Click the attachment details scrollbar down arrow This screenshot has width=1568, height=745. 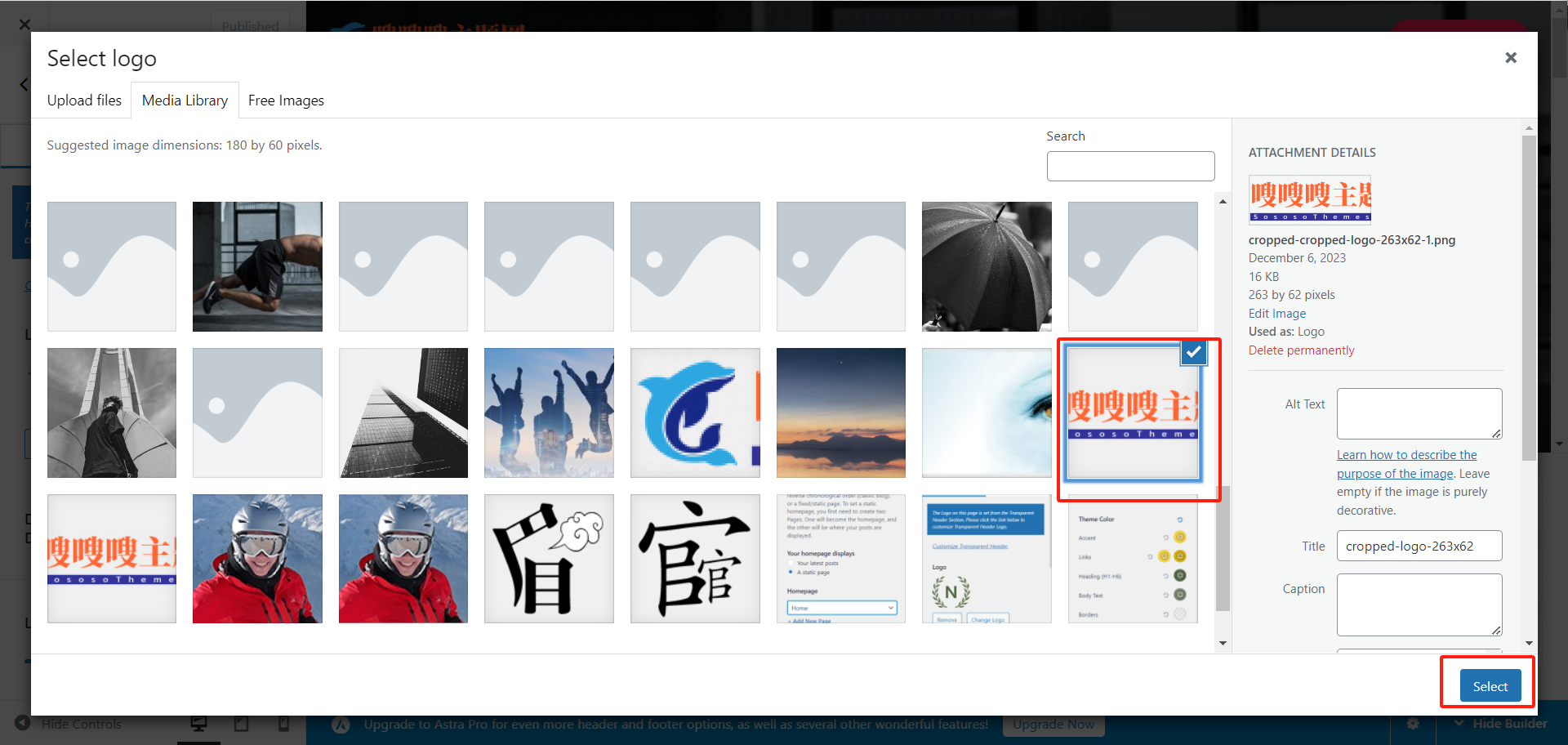[1529, 643]
